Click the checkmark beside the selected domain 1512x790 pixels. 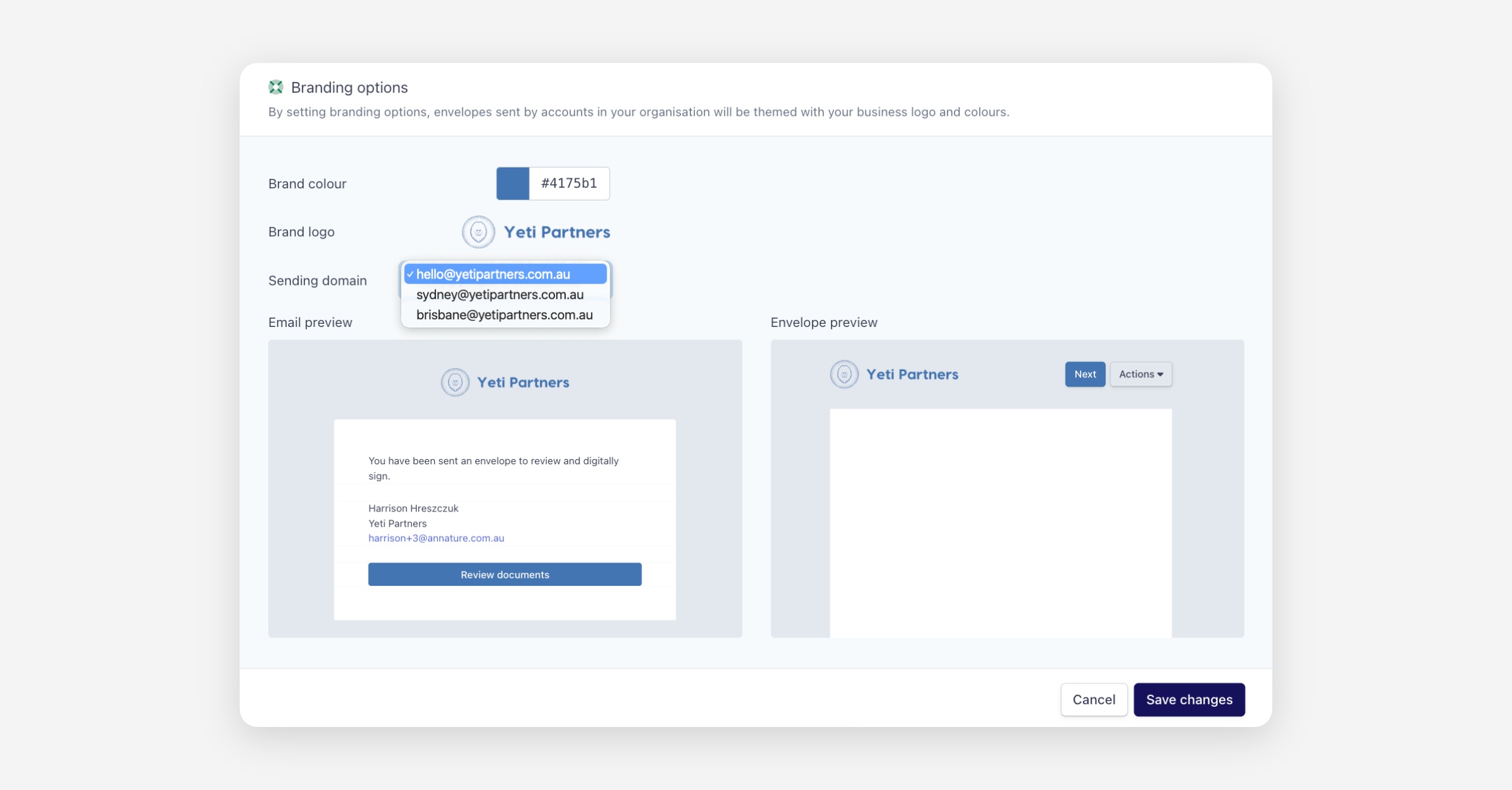[x=410, y=274]
